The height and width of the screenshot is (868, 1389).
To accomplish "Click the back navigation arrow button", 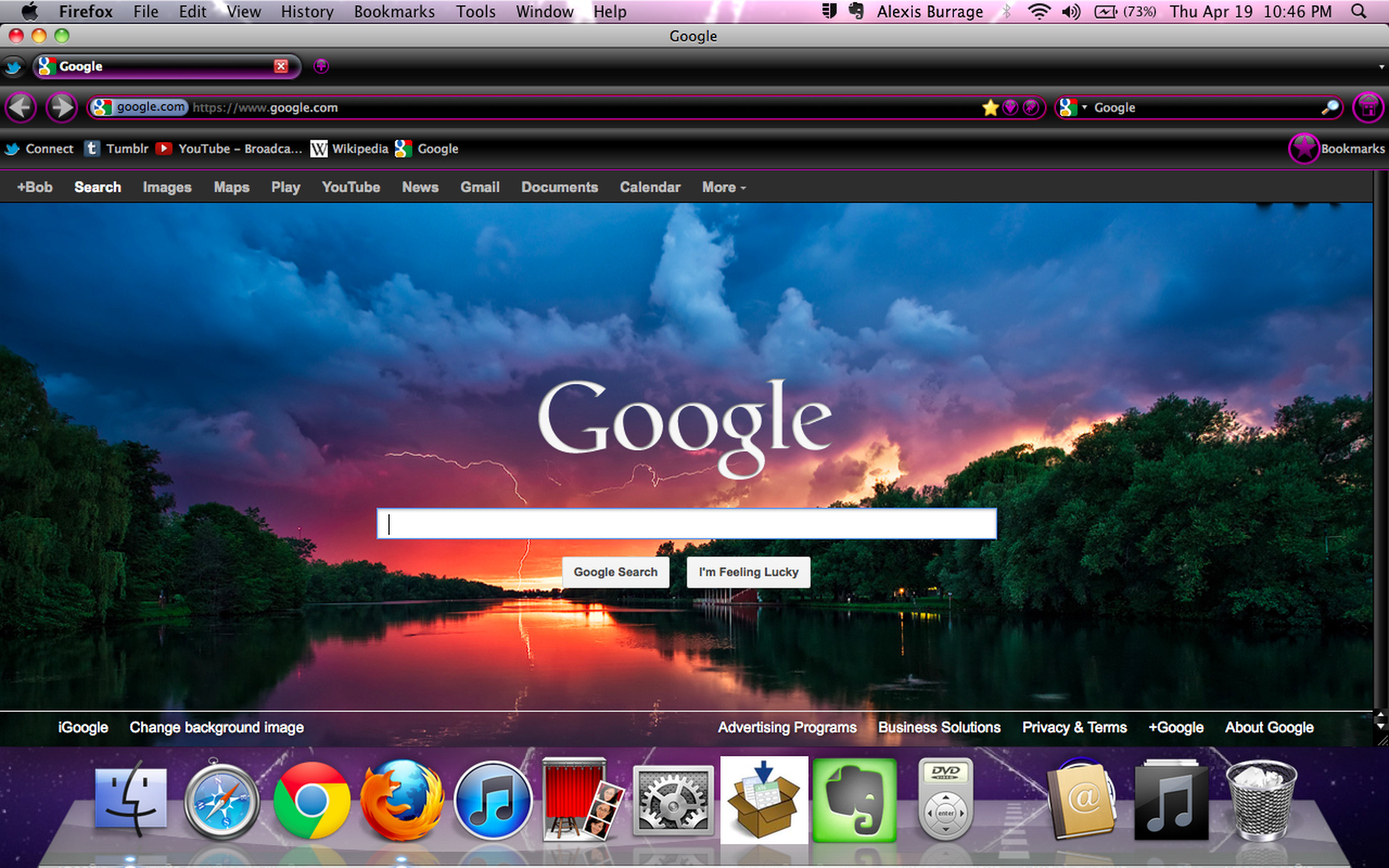I will pyautogui.click(x=21, y=107).
